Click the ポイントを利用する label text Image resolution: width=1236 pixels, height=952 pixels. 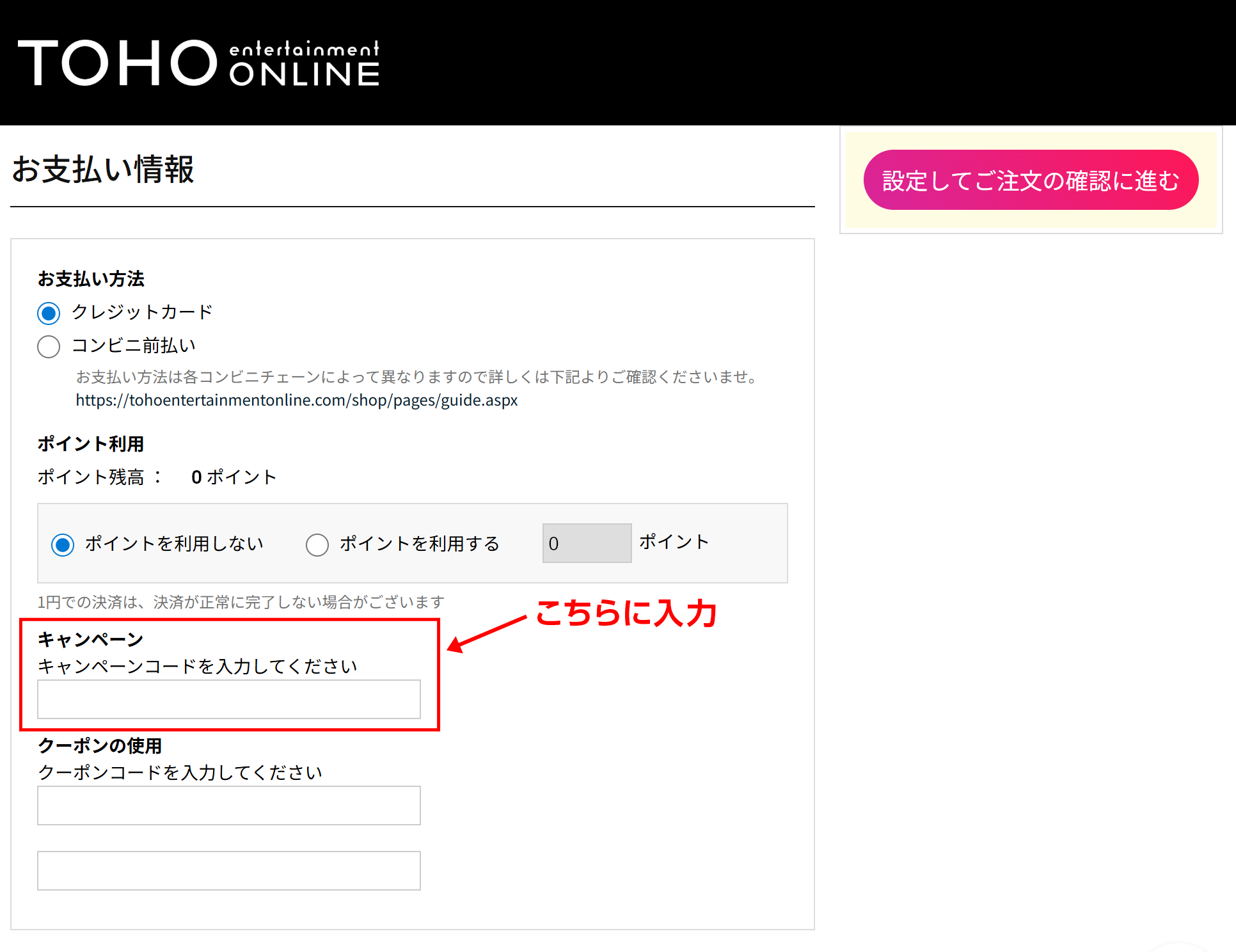pos(419,544)
